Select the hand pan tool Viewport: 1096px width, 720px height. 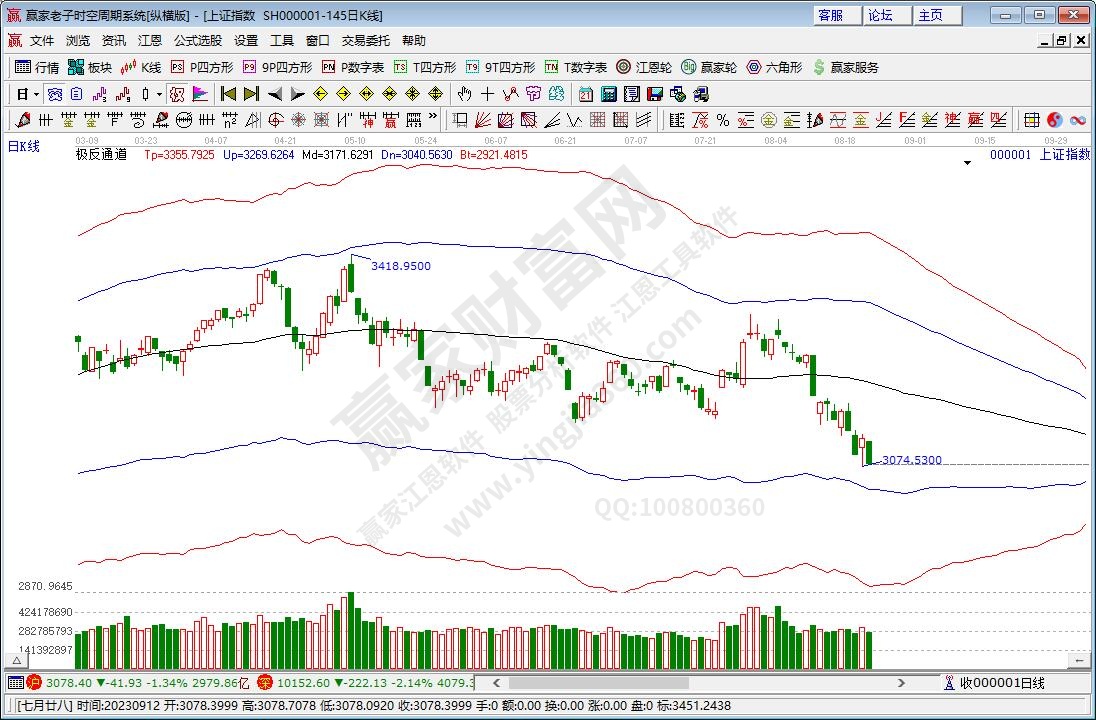464,94
